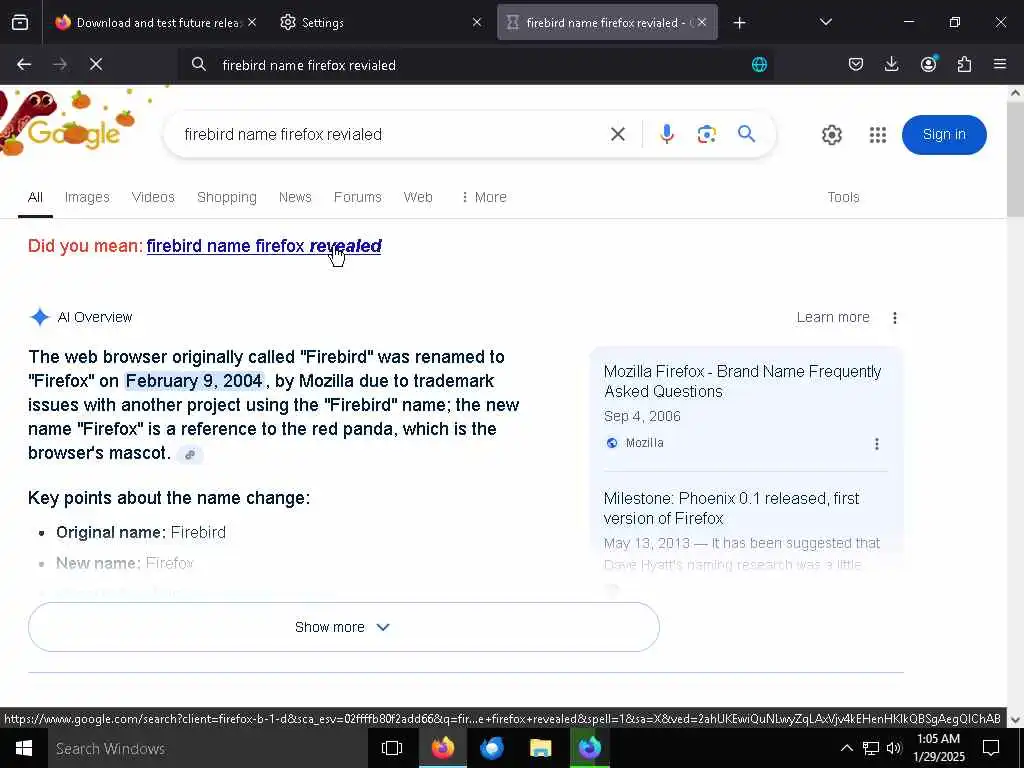This screenshot has height=768, width=1024.
Task: Stop loading the current page
Action: (96, 64)
